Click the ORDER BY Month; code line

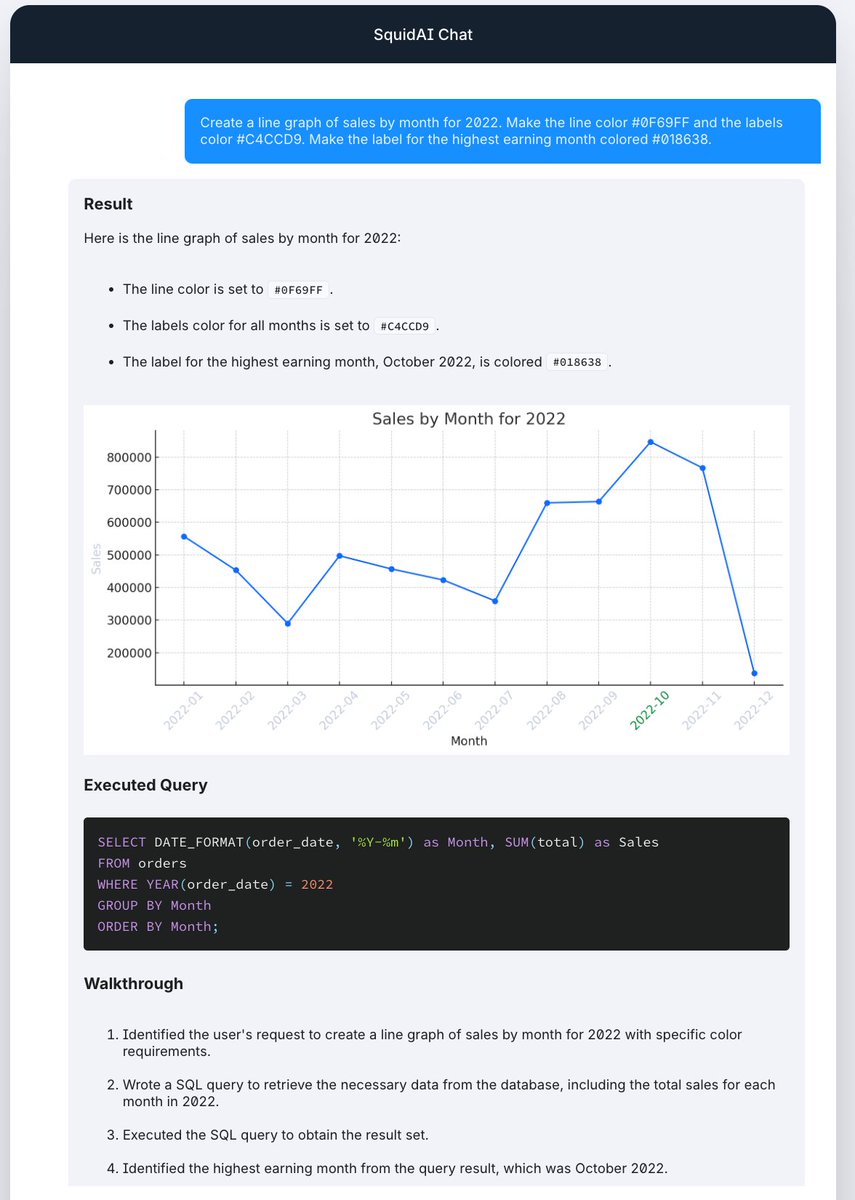coord(158,926)
